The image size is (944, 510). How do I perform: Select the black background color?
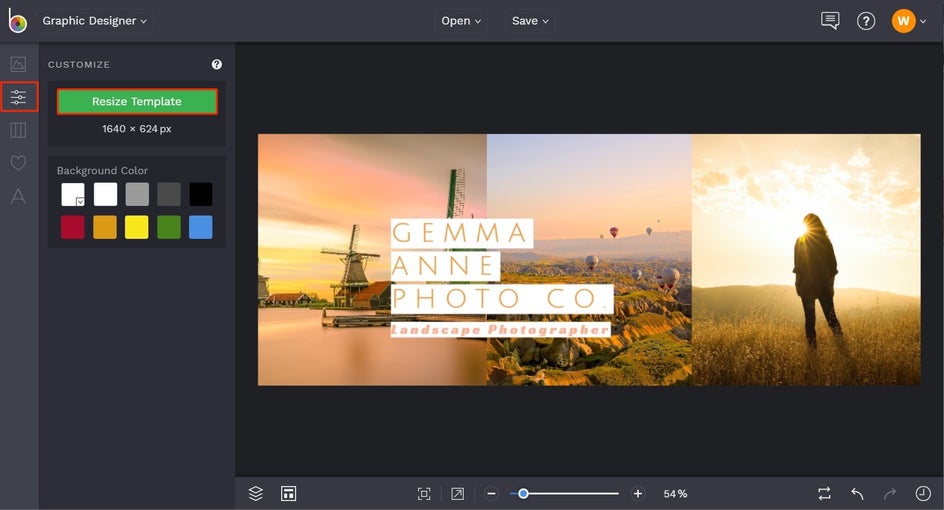[x=201, y=194]
